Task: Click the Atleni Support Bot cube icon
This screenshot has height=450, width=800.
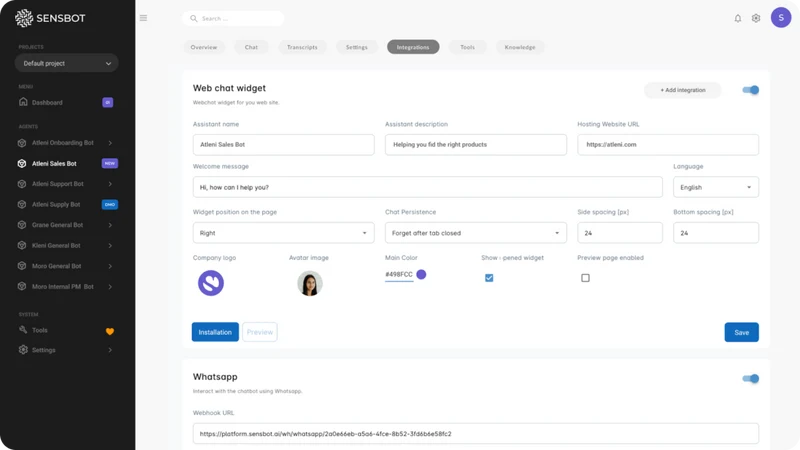Action: 22,184
